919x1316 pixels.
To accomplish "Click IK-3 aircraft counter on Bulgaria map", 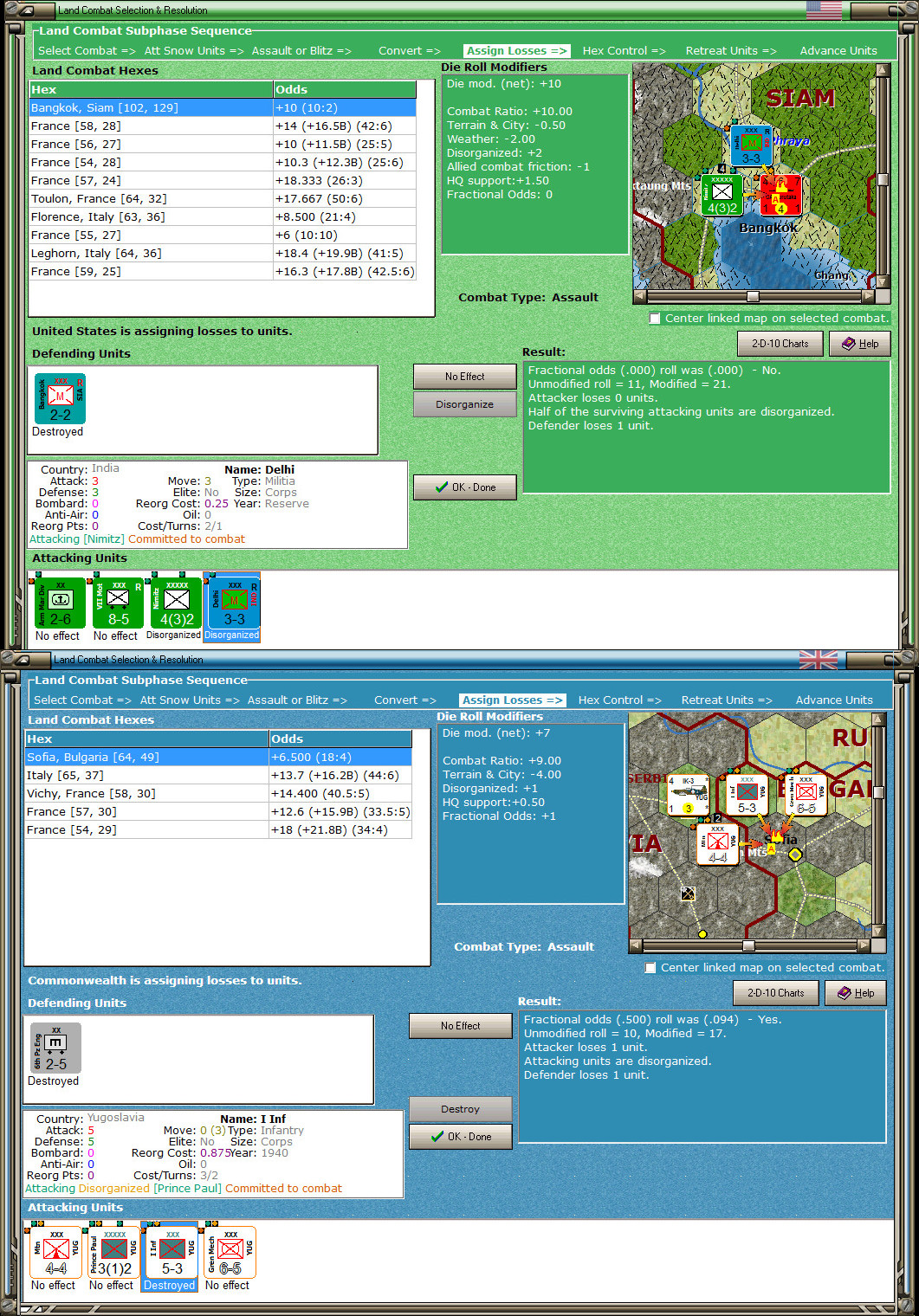I will (689, 796).
